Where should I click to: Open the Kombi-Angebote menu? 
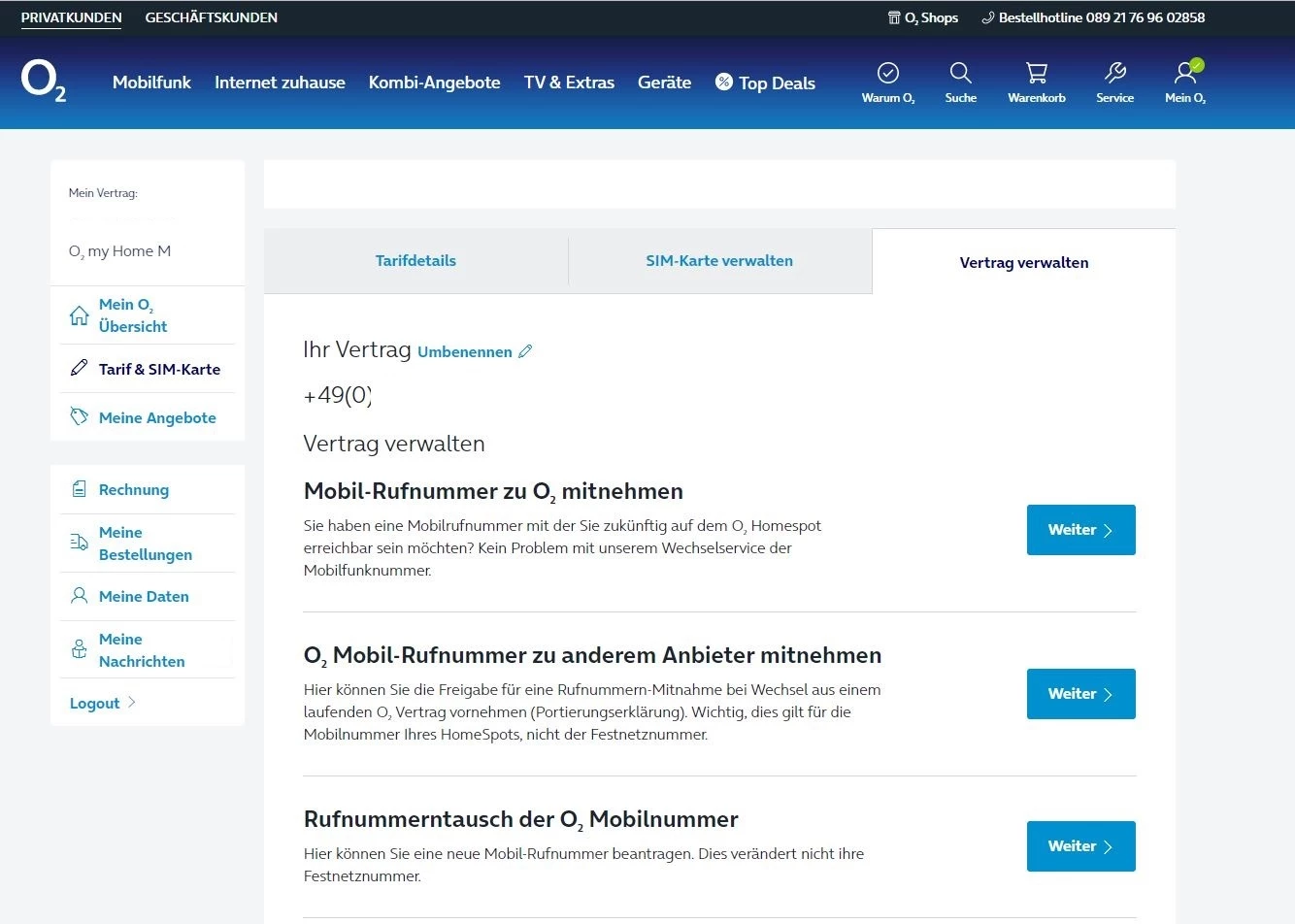[434, 82]
